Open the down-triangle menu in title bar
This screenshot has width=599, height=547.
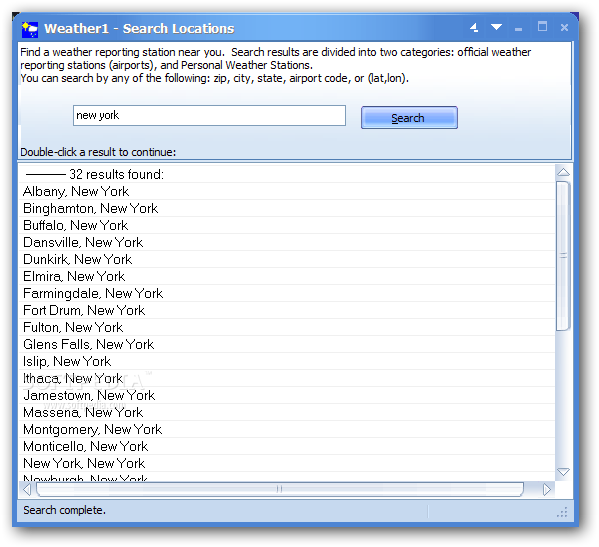(496, 27)
